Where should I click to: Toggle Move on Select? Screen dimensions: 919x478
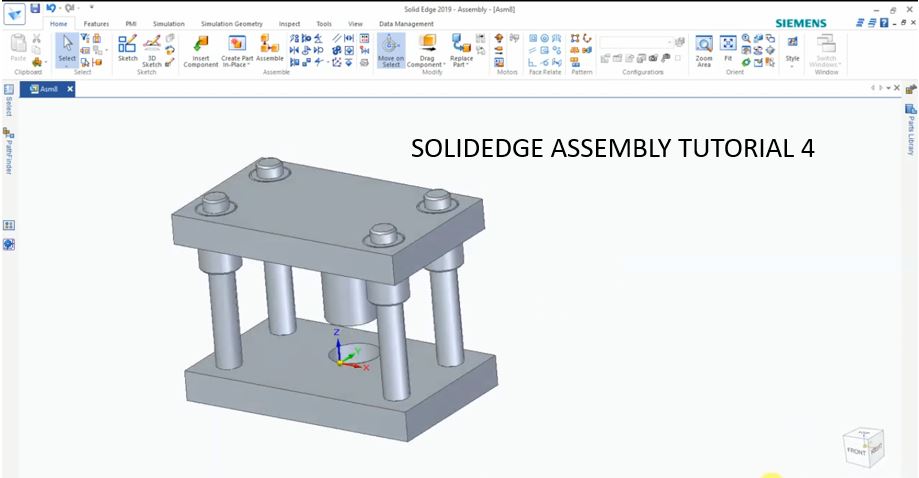coord(391,50)
